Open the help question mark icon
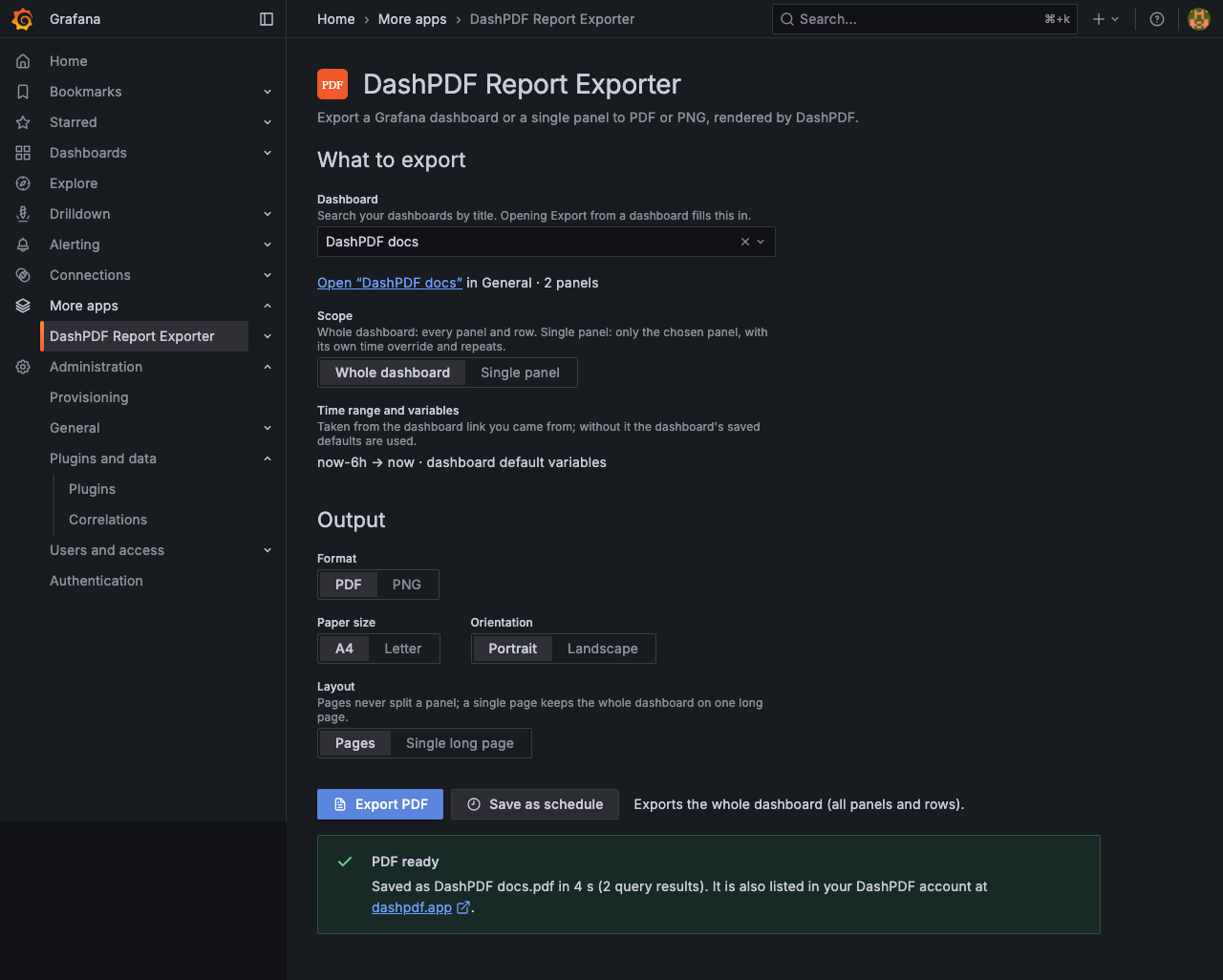 pos(1157,19)
